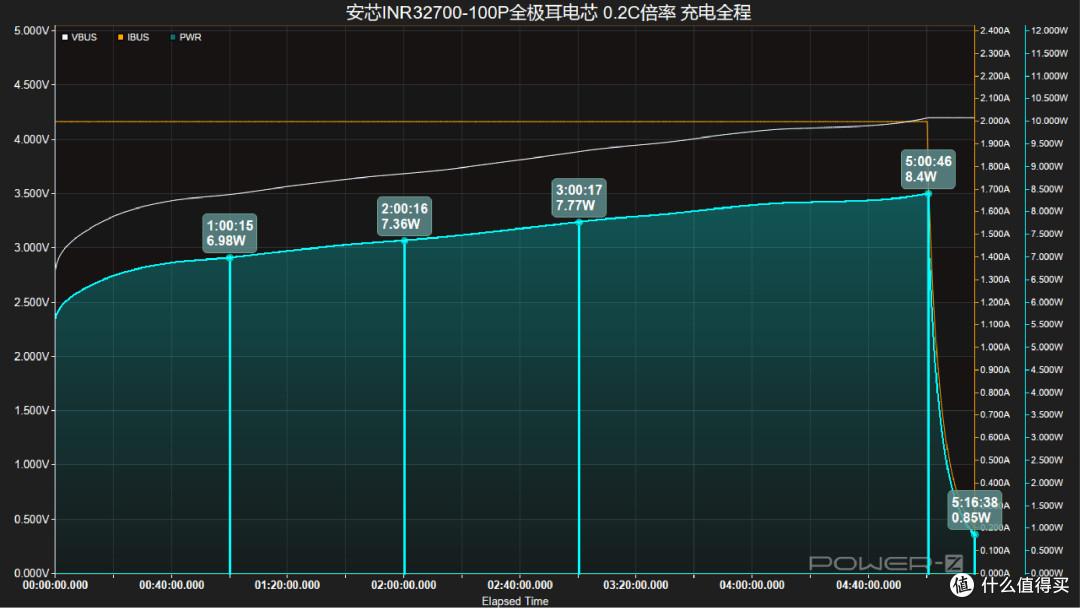Click the 1.000V voltage axis label
The image size is (1080, 608).
tap(32, 464)
